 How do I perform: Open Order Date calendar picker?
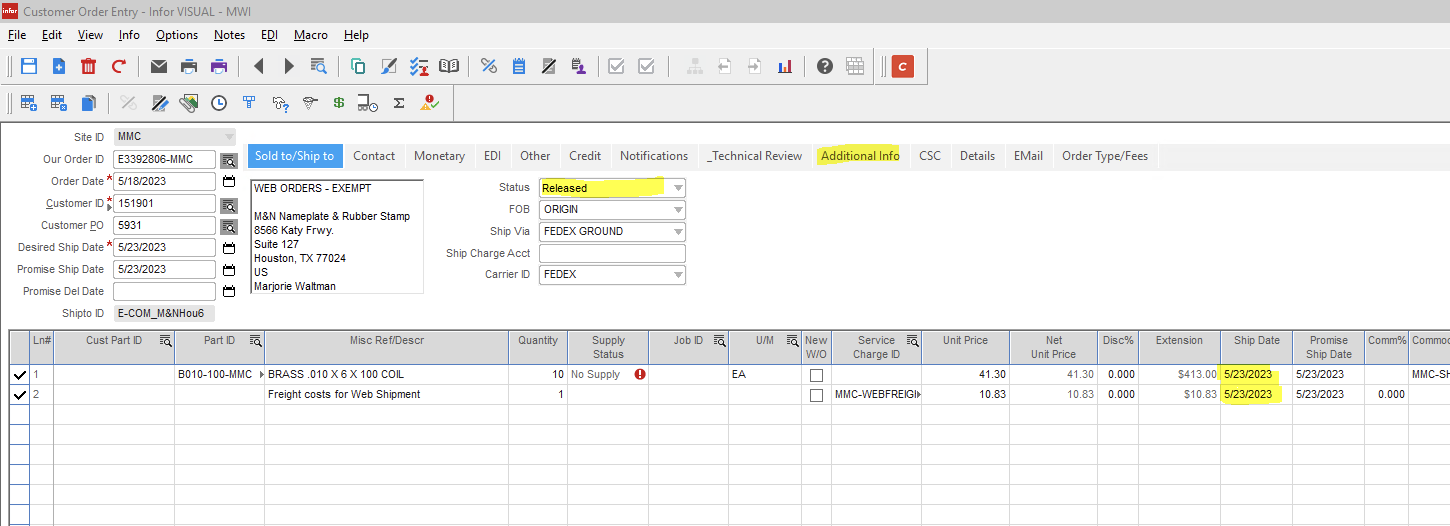229,182
